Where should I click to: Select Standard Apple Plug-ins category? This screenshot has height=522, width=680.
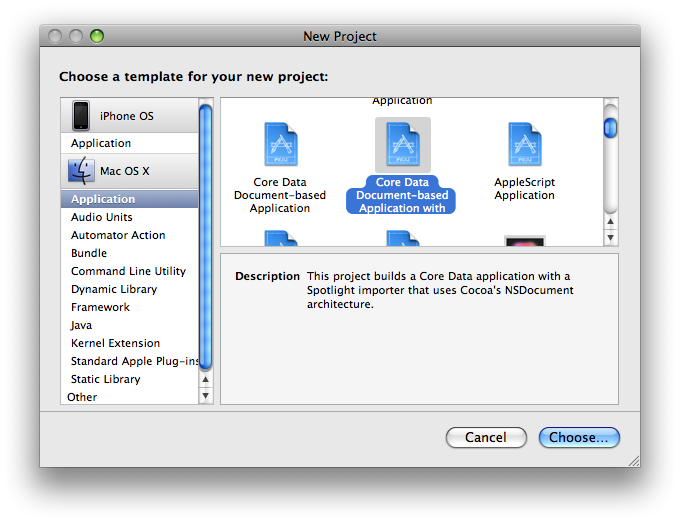(x=129, y=361)
